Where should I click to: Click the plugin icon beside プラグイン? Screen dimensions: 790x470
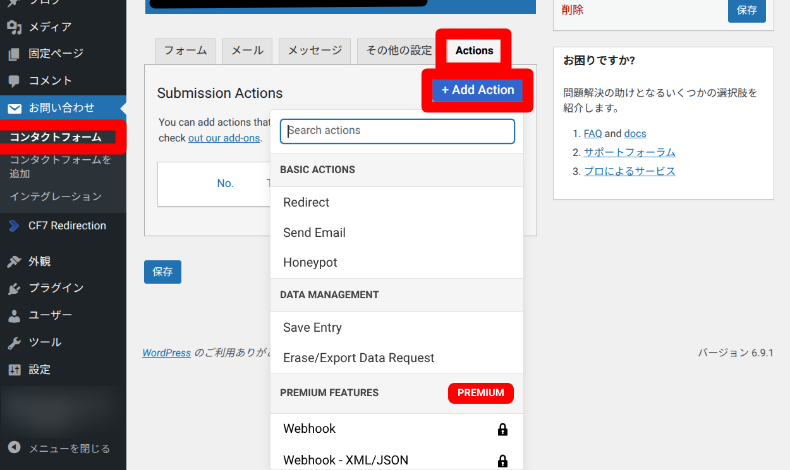[x=15, y=288]
